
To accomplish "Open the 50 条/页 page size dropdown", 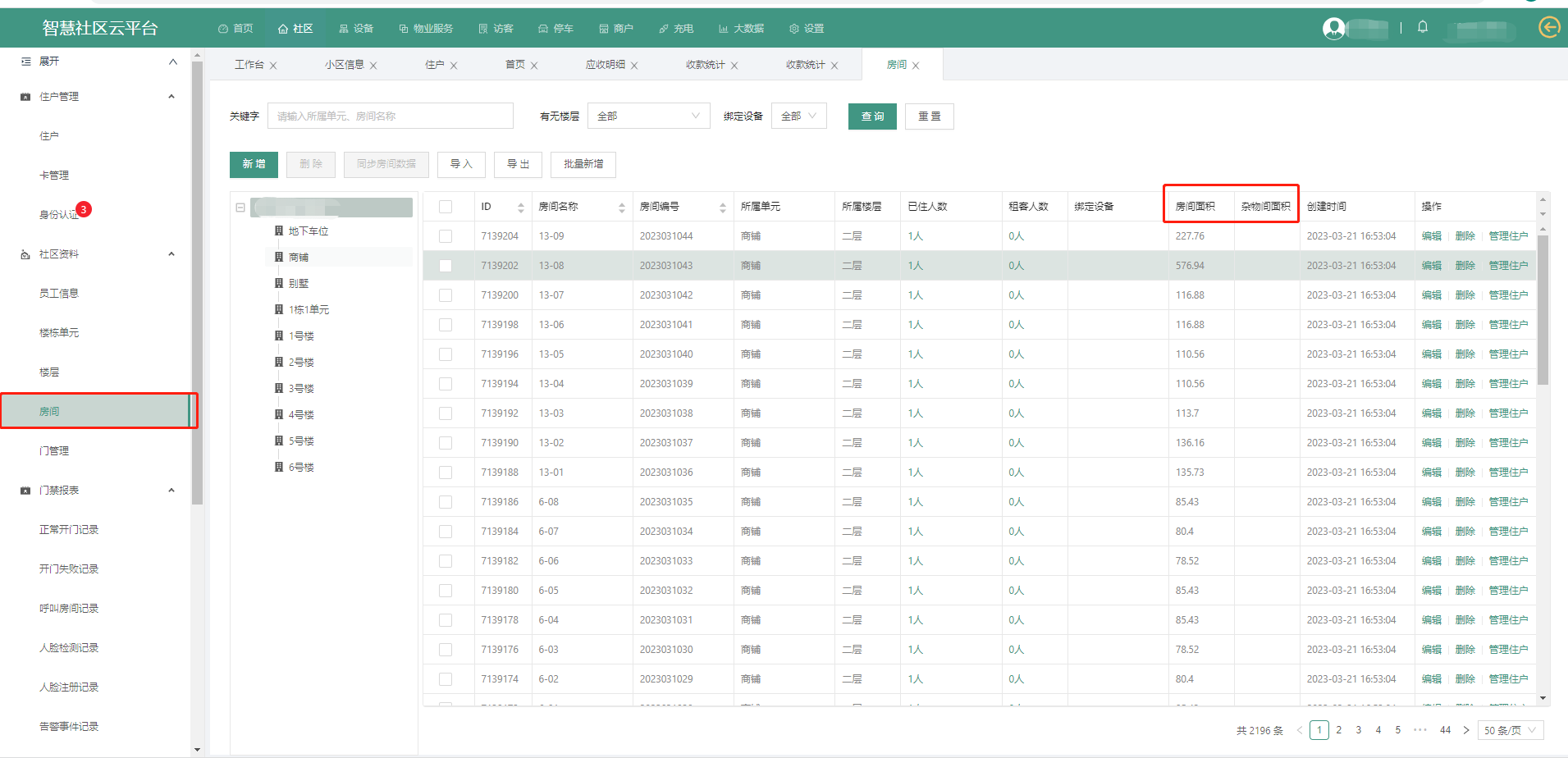I will coord(1510,730).
